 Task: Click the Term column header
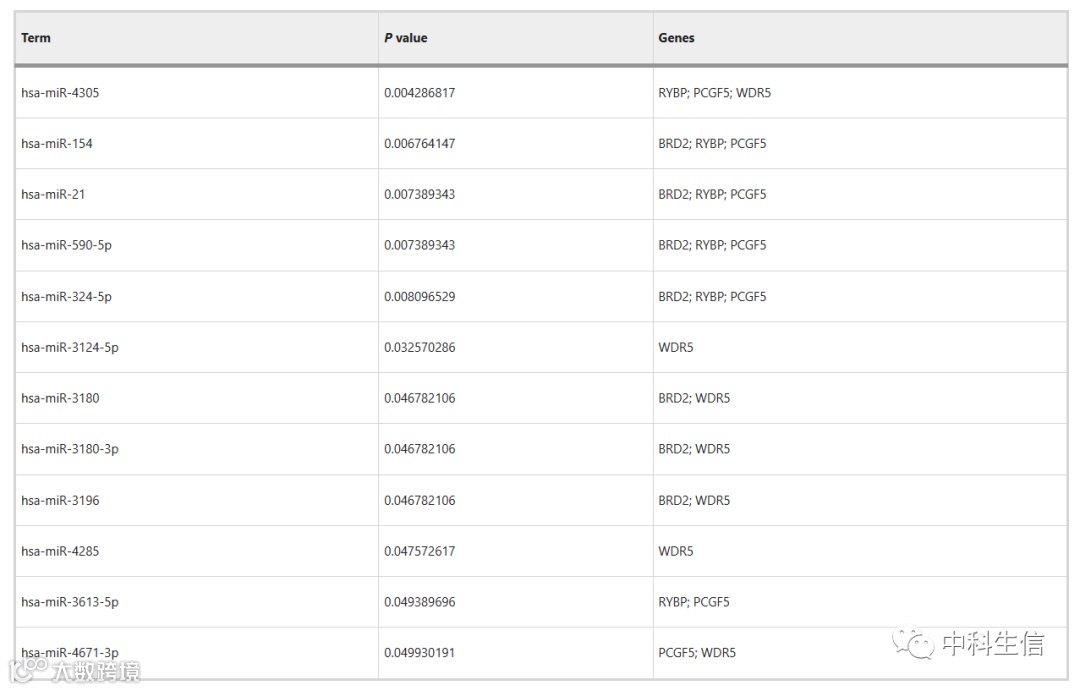[36, 38]
